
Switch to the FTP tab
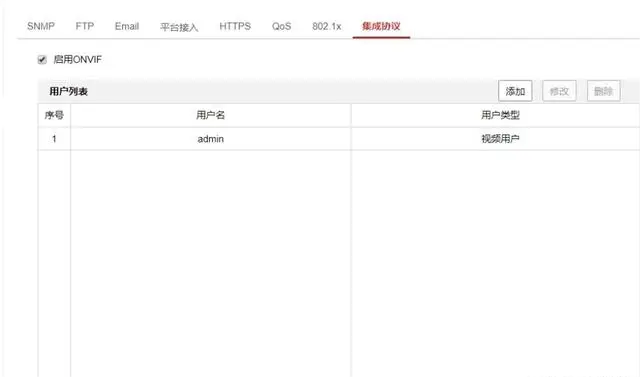(x=84, y=26)
